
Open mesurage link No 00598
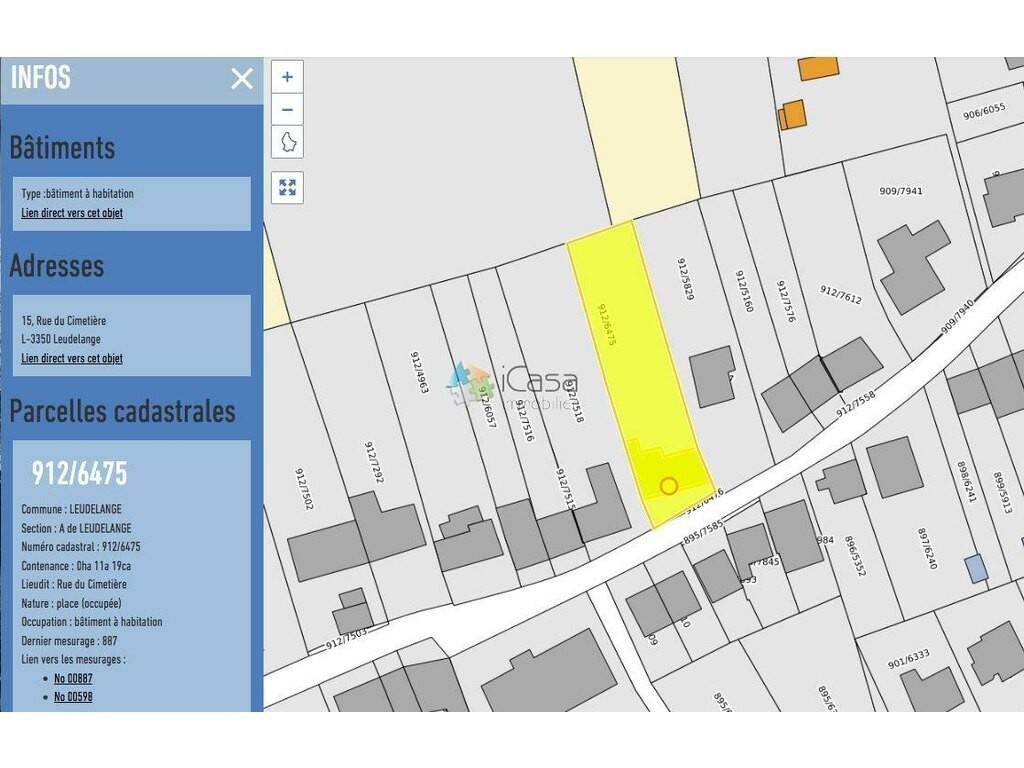point(73,697)
